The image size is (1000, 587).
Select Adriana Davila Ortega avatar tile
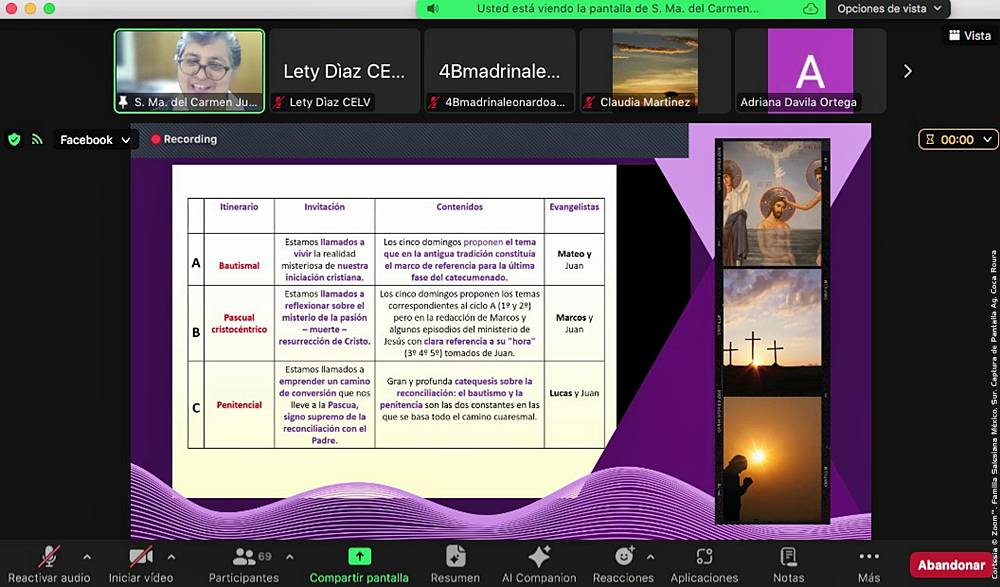[x=810, y=71]
